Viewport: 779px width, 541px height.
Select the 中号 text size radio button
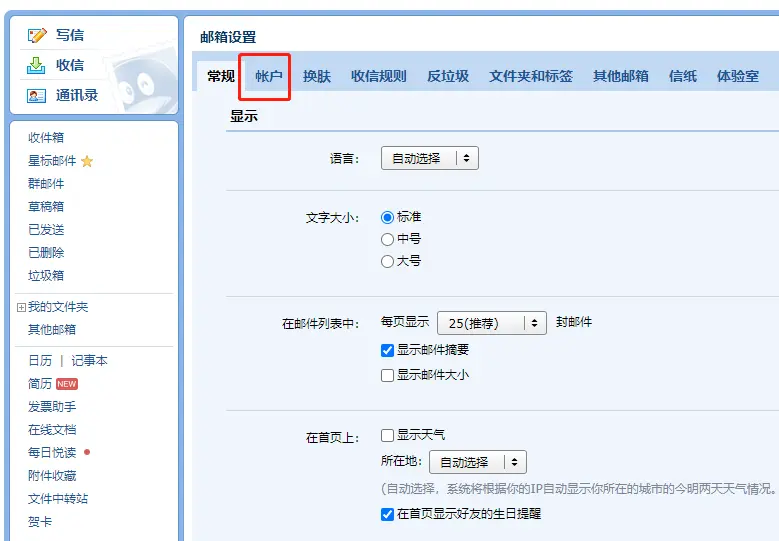coord(388,239)
